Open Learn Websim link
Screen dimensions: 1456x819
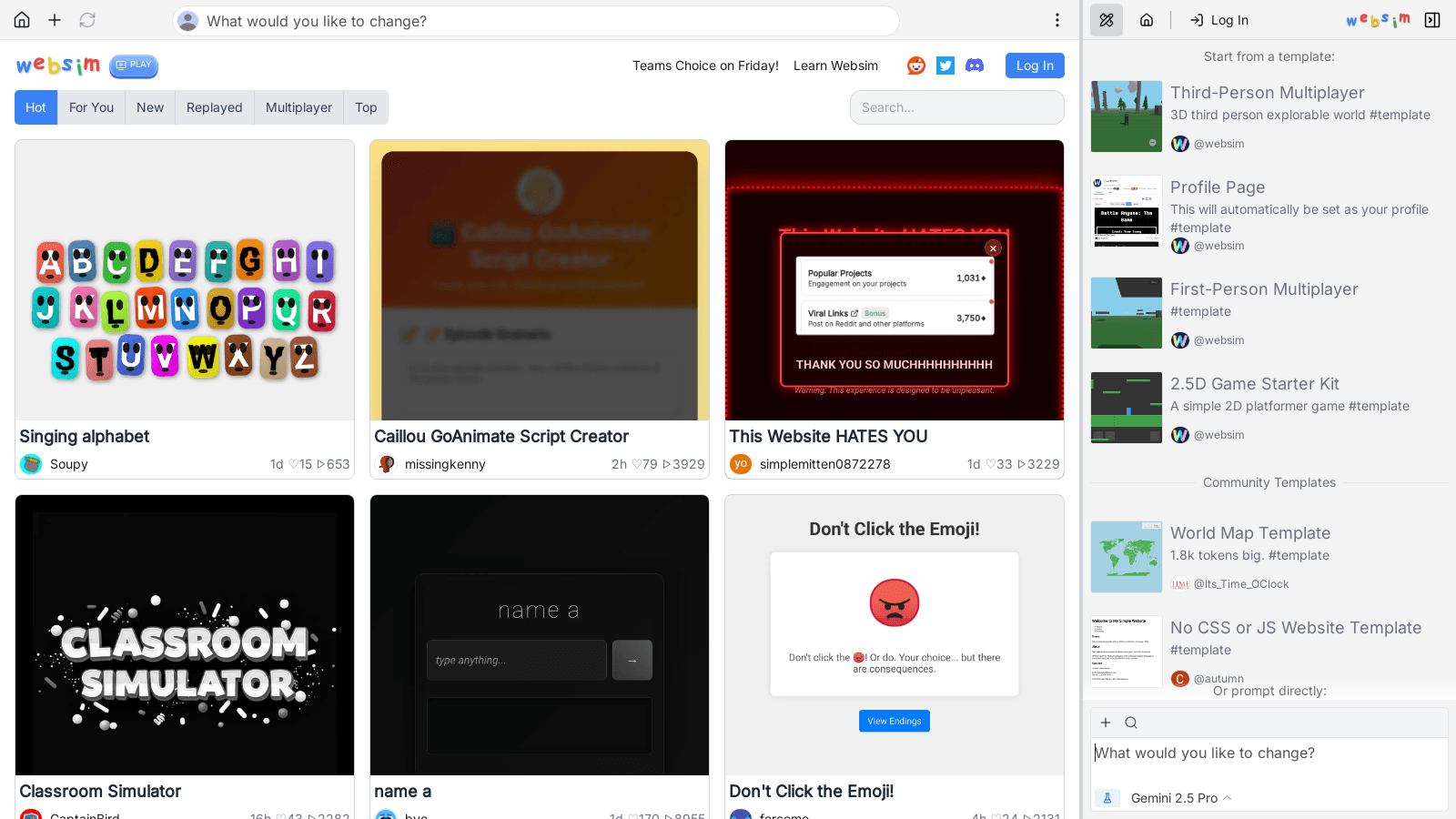pos(835,66)
